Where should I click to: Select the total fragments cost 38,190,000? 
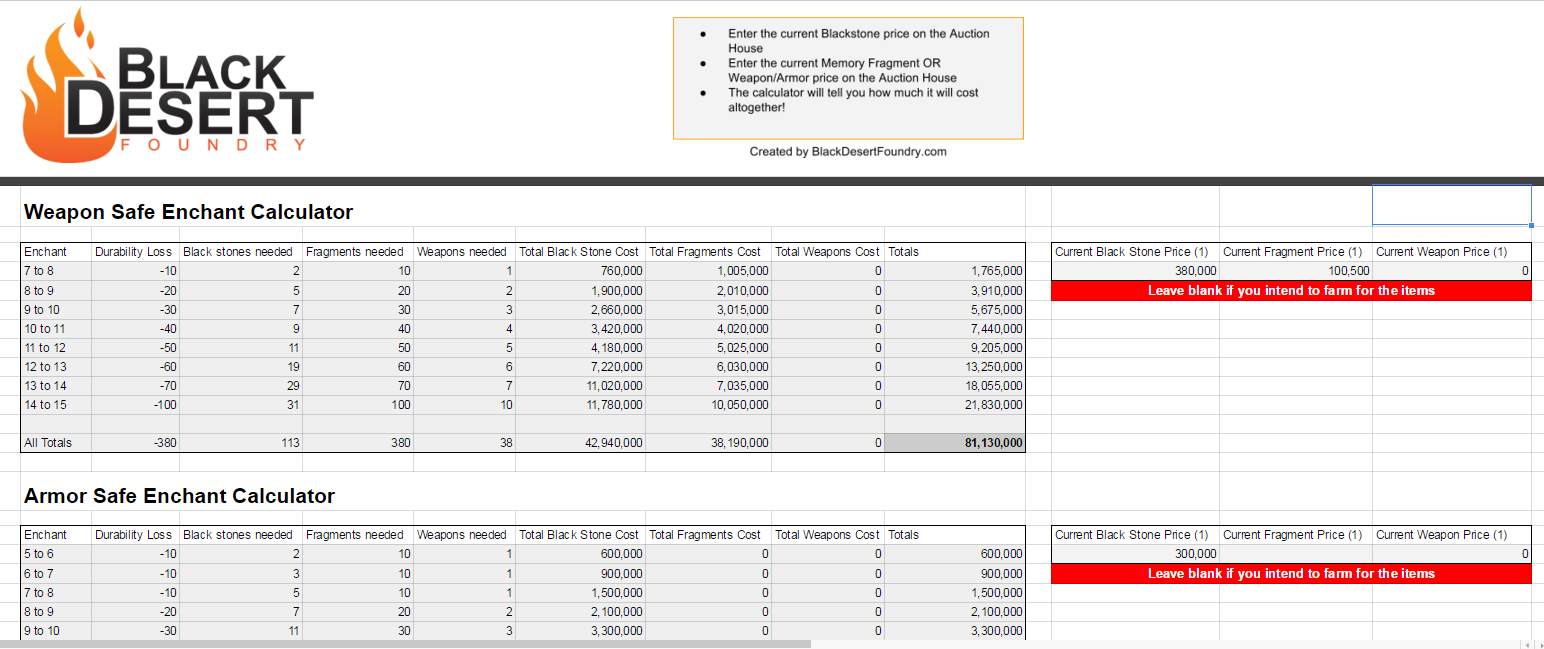pos(709,443)
